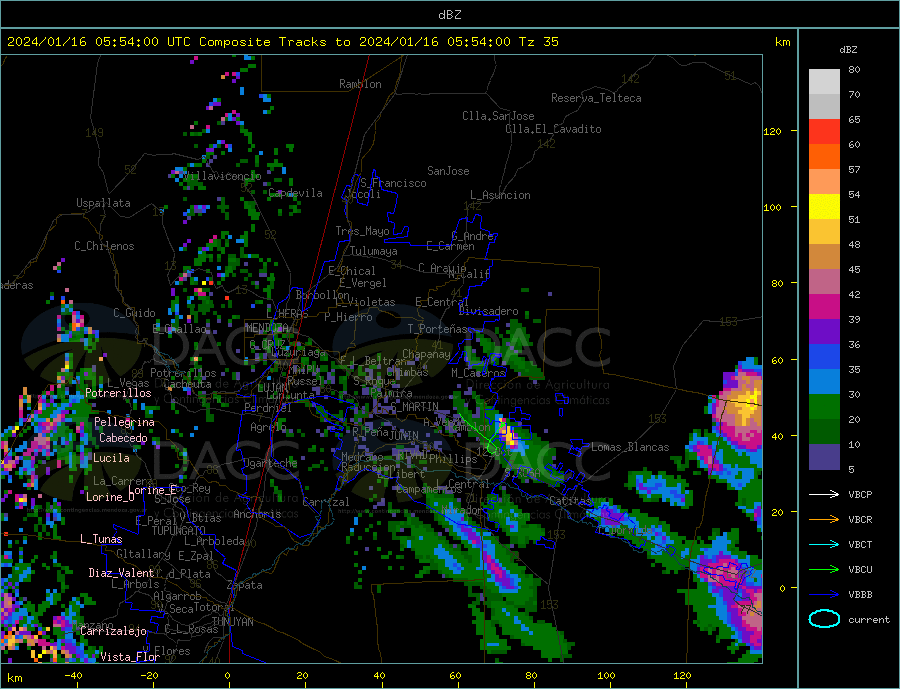Click the Zapata label

pos(245,585)
